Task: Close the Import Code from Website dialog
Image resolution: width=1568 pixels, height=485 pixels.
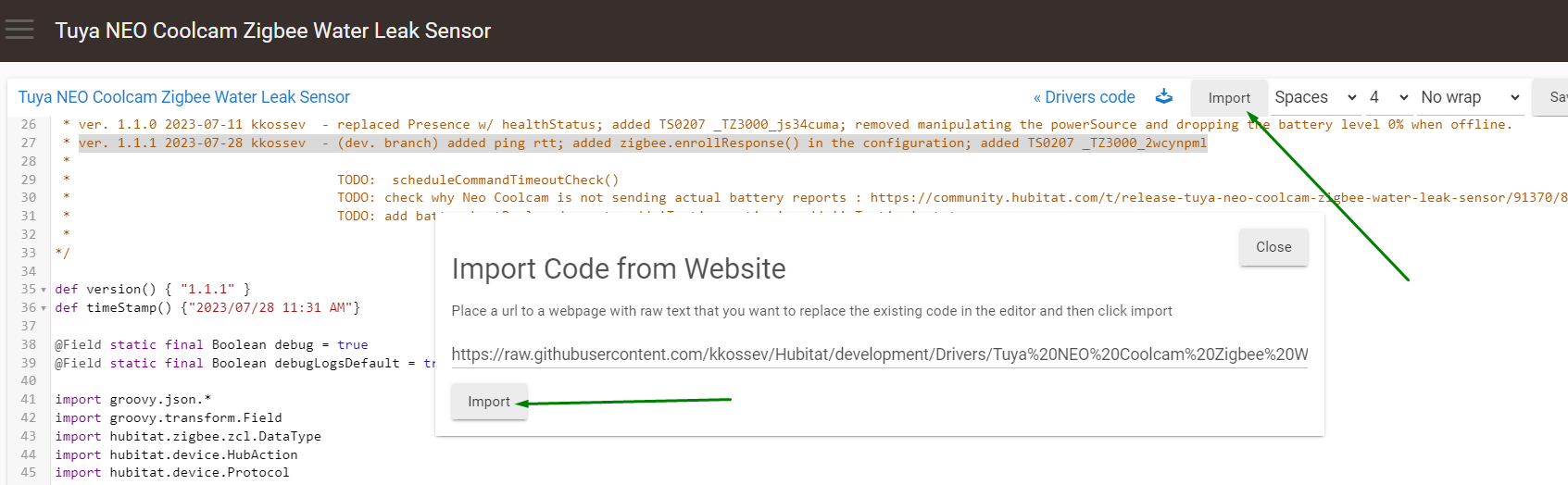Action: 1273,247
